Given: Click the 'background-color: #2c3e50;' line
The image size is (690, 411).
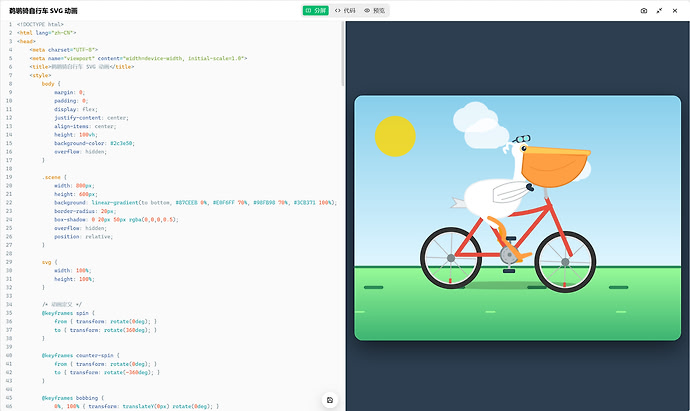Looking at the screenshot, I should click(95, 143).
